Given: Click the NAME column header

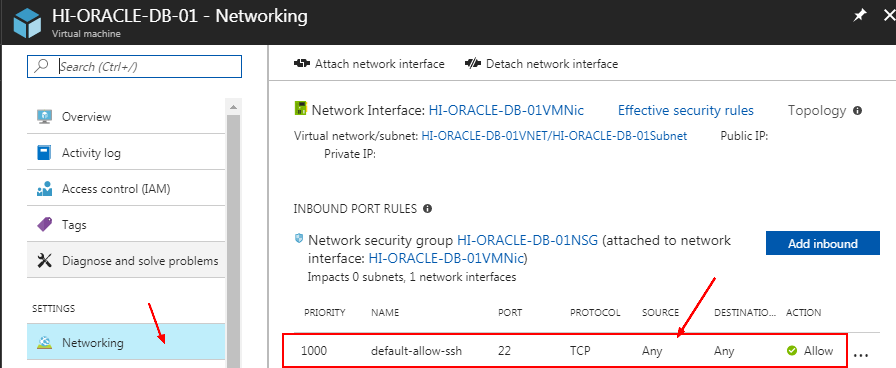Looking at the screenshot, I should tap(385, 313).
